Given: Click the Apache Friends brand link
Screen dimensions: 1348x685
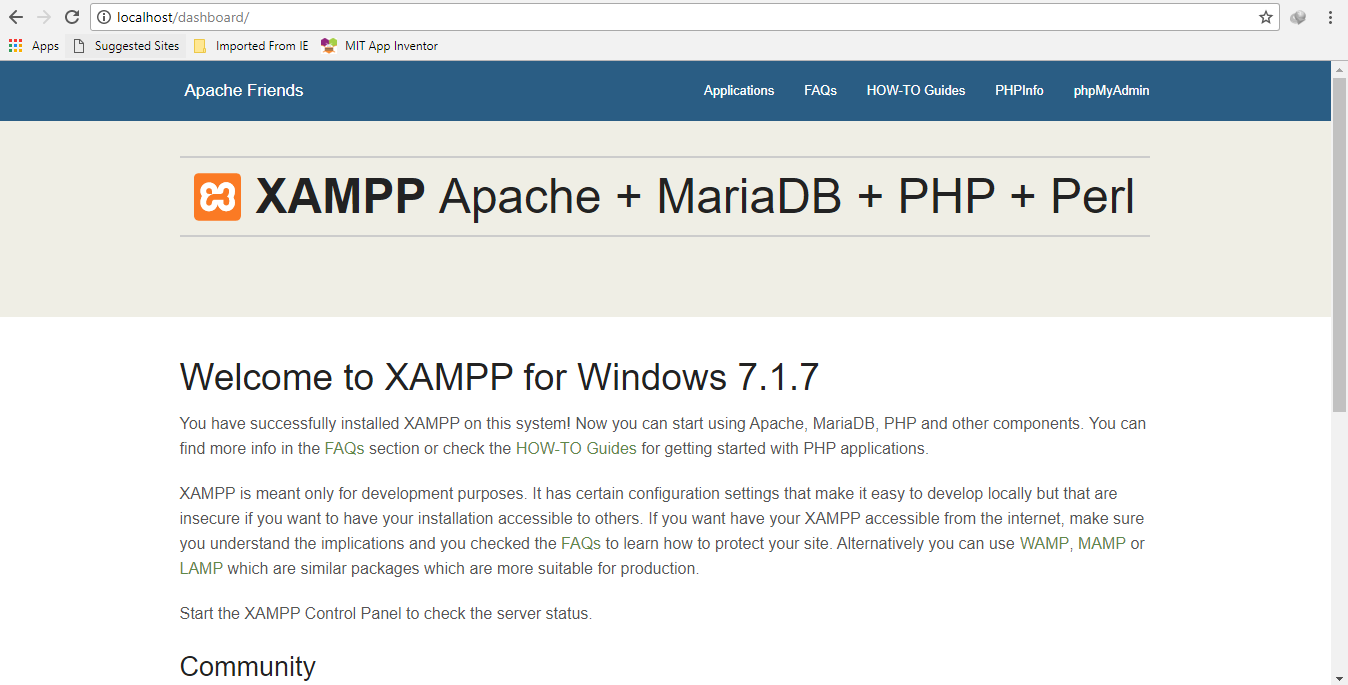Looking at the screenshot, I should pyautogui.click(x=244, y=90).
